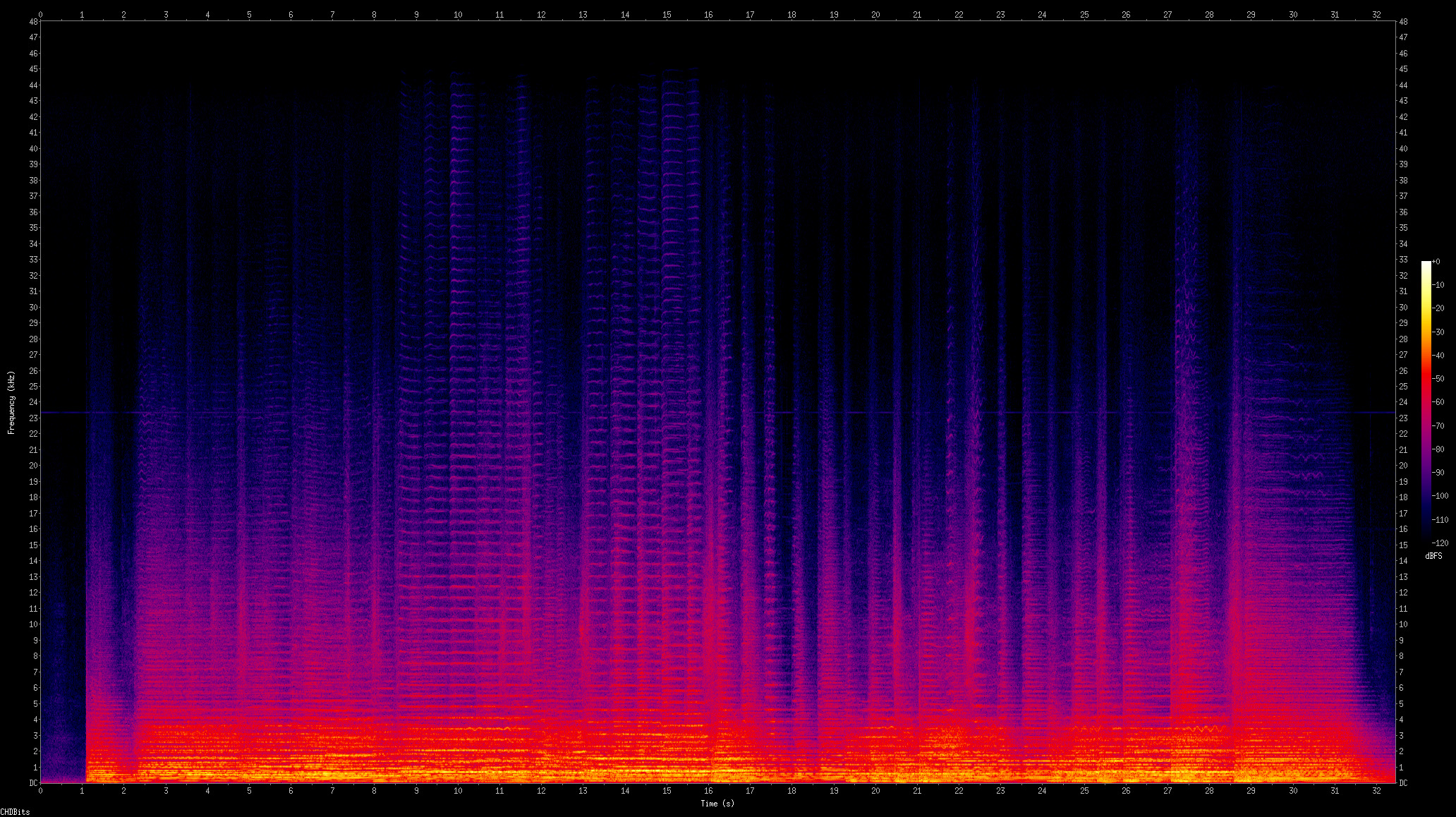Click the 16 second tick on bottom axis

click(x=708, y=791)
